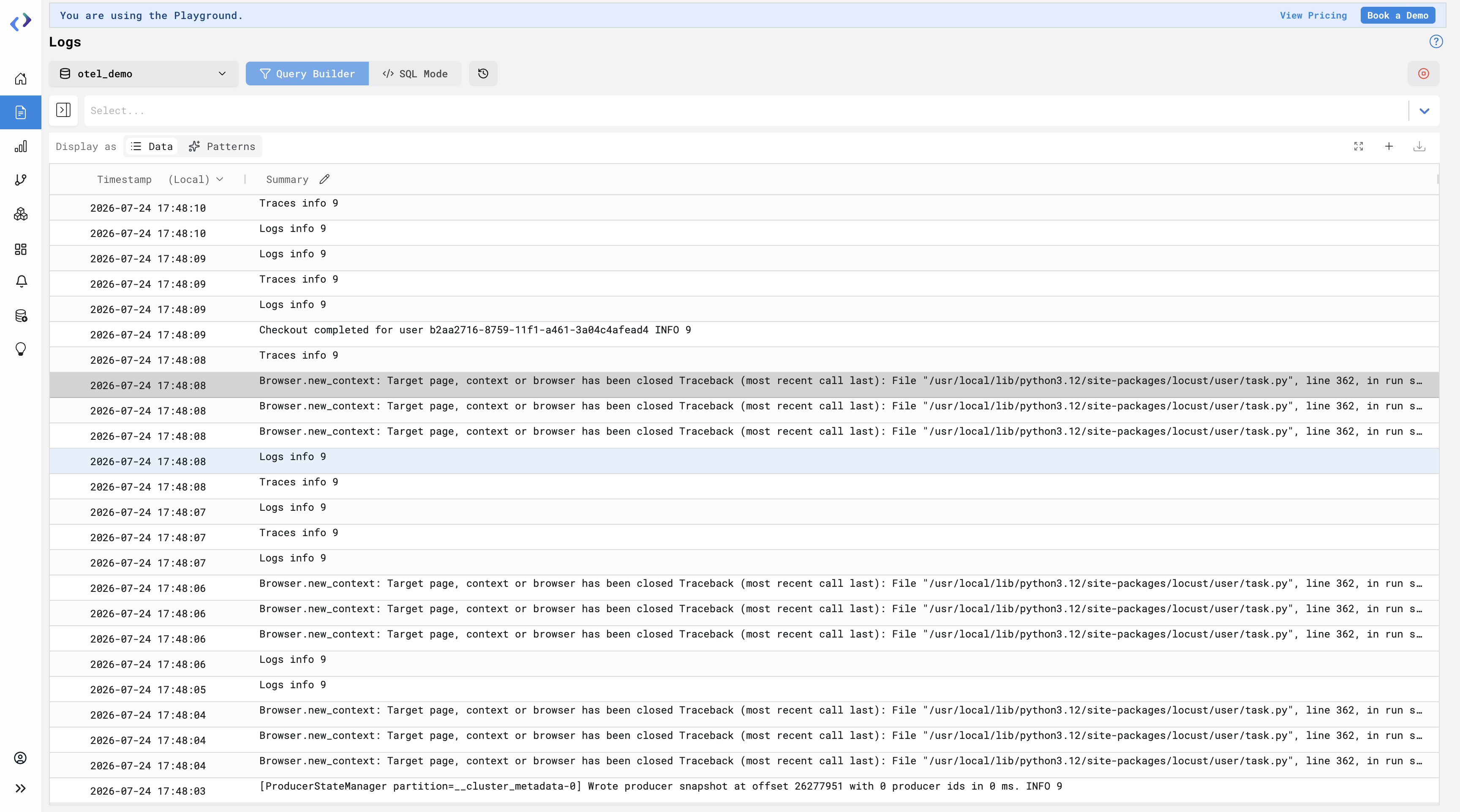Open the Logs sidebar icon
Image resolution: width=1460 pixels, height=812 pixels.
pyautogui.click(x=21, y=112)
